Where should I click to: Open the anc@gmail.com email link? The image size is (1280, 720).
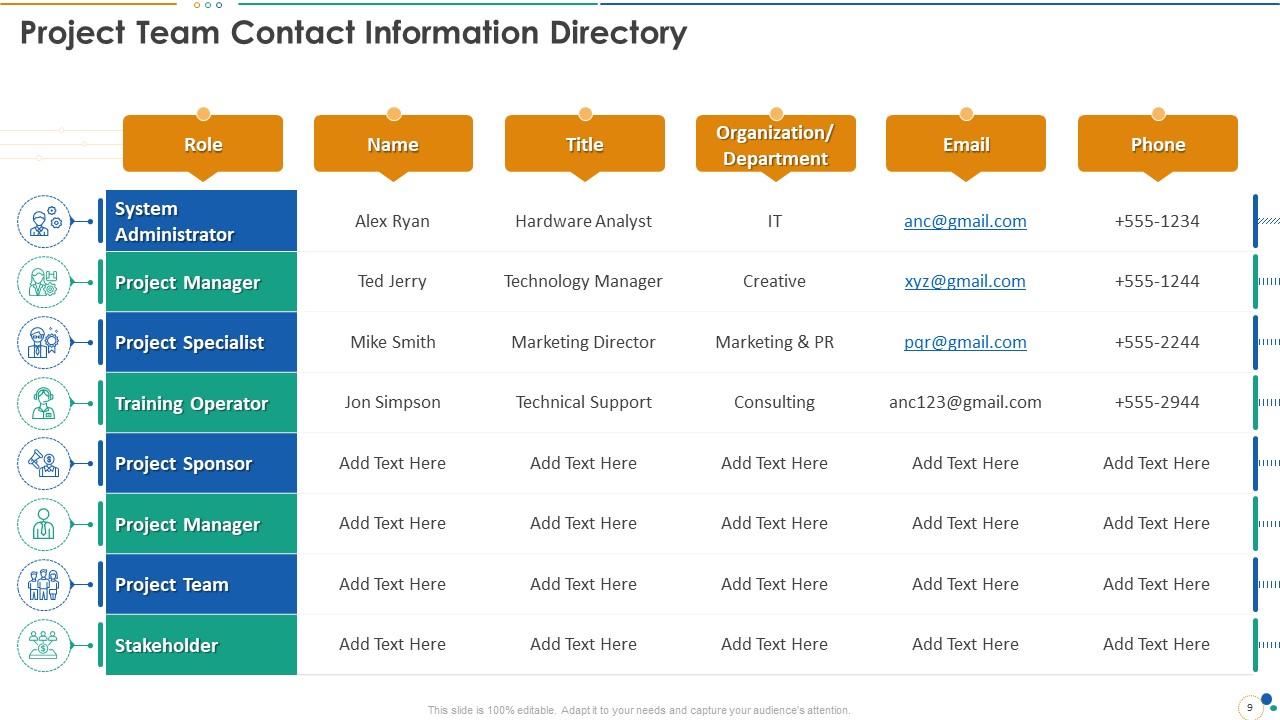click(x=965, y=221)
